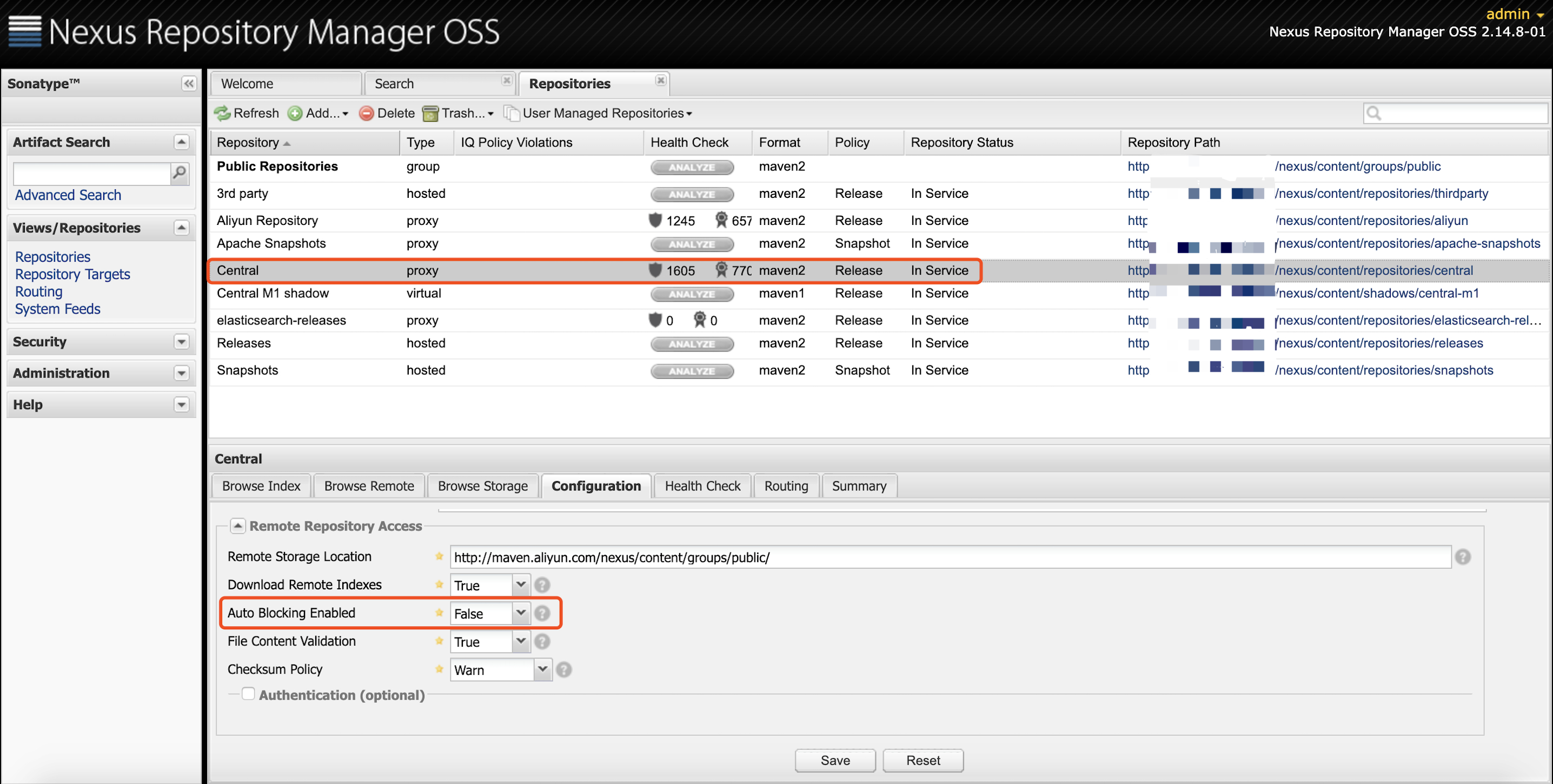Collapse the Views/Repositories panel
Viewport: 1553px width, 784px height.
click(x=182, y=228)
